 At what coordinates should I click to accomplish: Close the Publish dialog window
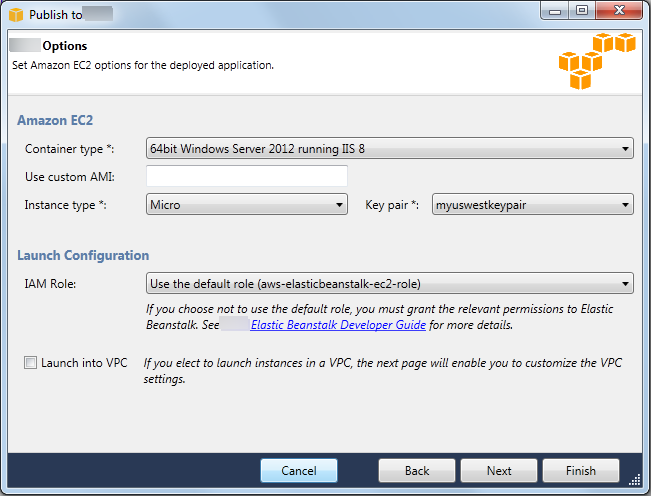coord(620,11)
